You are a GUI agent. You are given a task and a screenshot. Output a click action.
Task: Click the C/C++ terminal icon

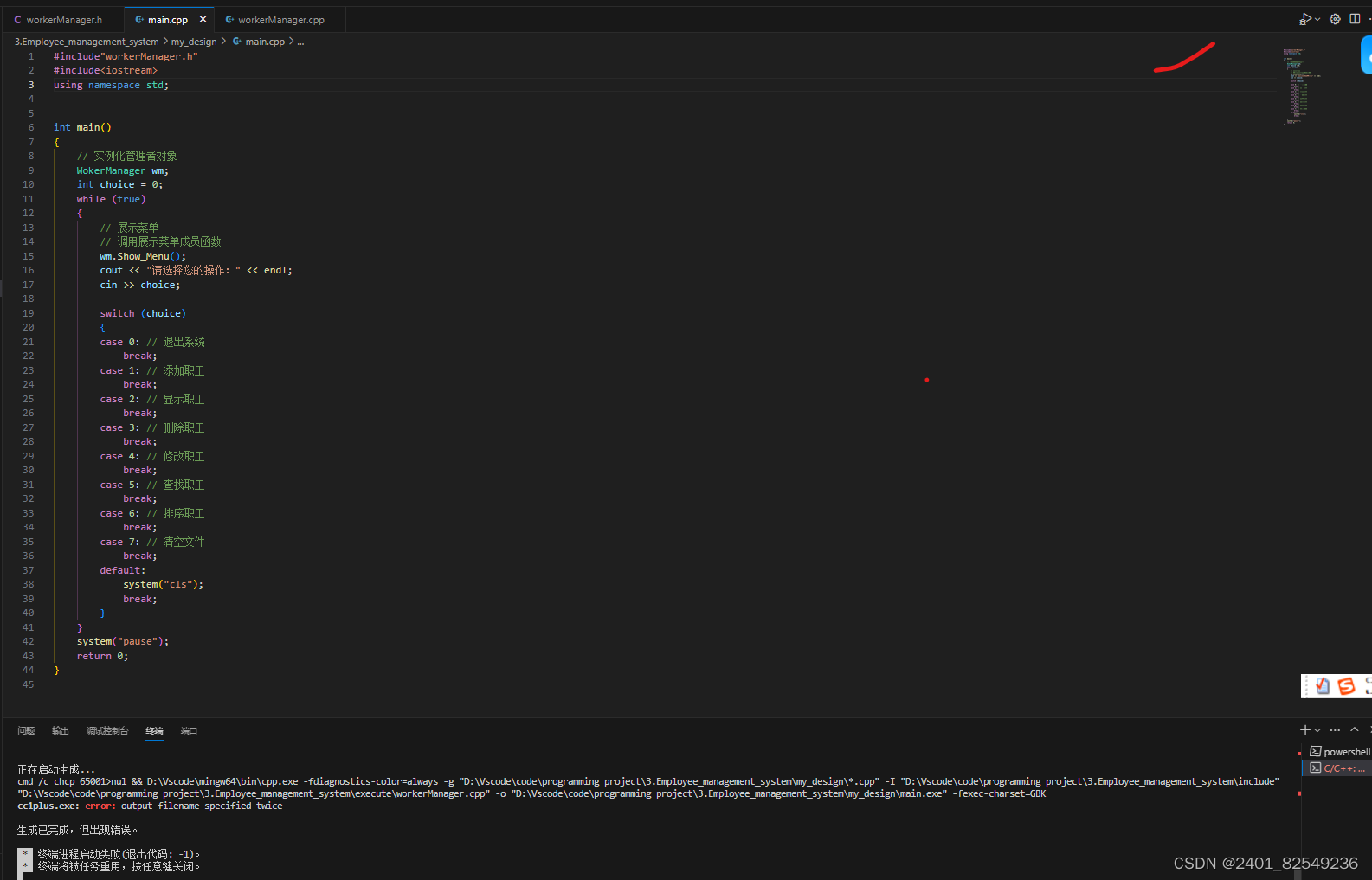(x=1316, y=768)
